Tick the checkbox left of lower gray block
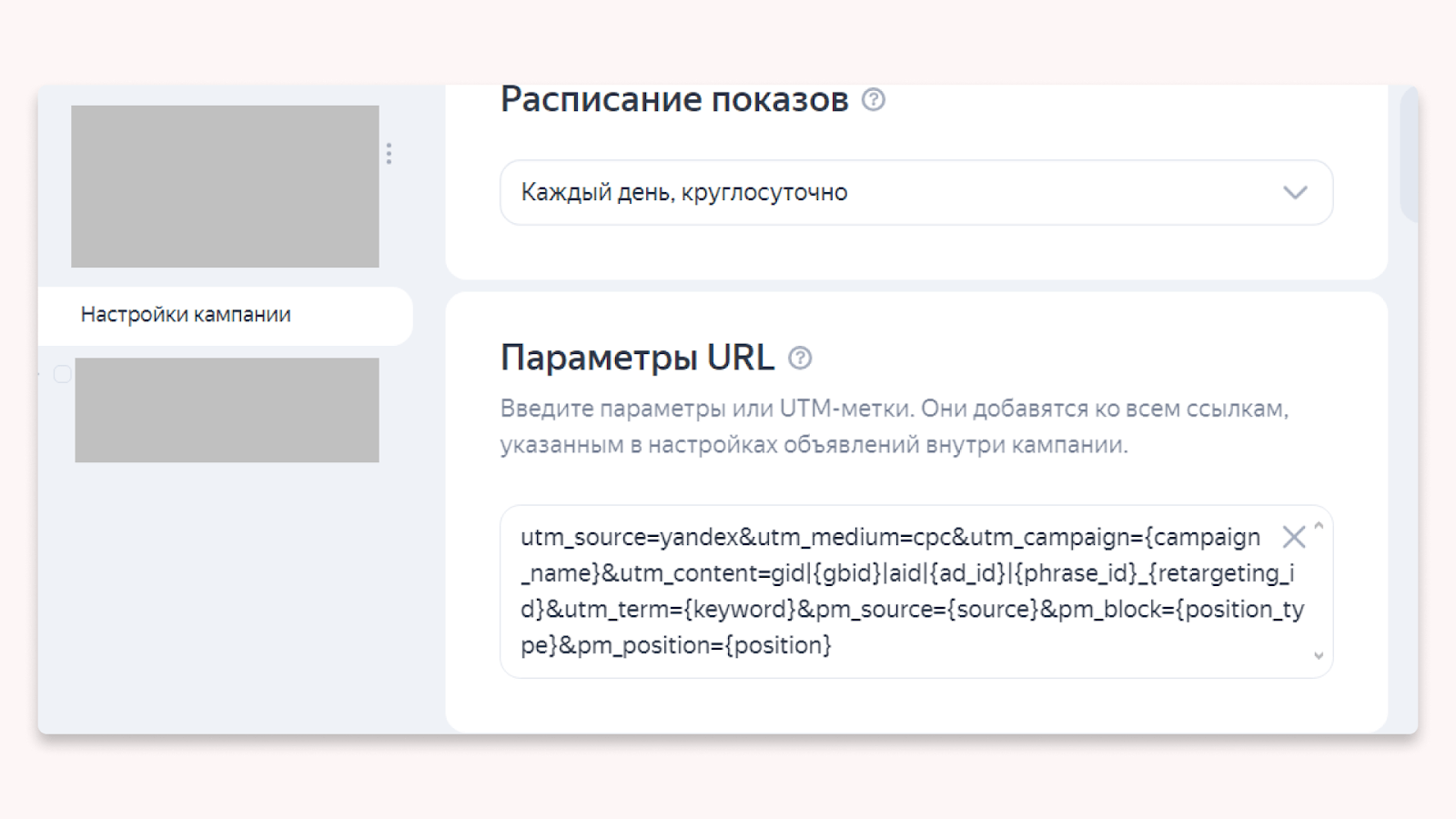Screen dimensions: 1456x819 pos(62,374)
